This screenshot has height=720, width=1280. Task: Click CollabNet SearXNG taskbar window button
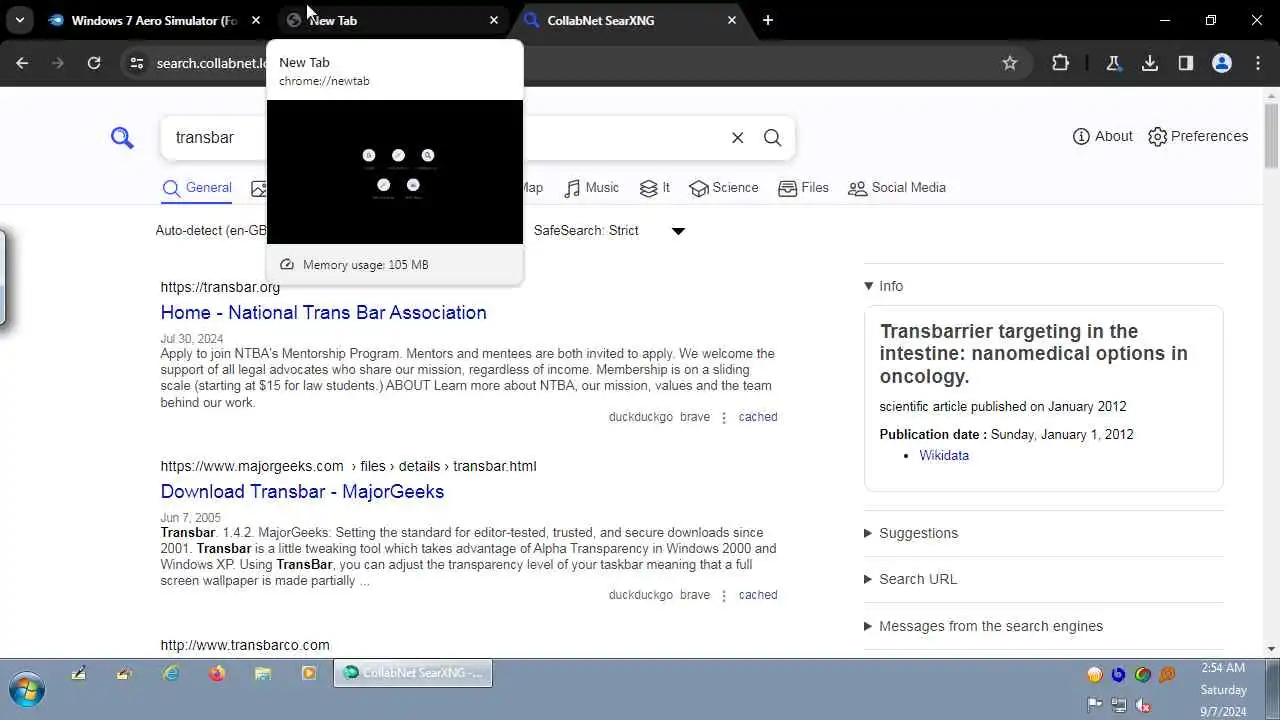(413, 674)
